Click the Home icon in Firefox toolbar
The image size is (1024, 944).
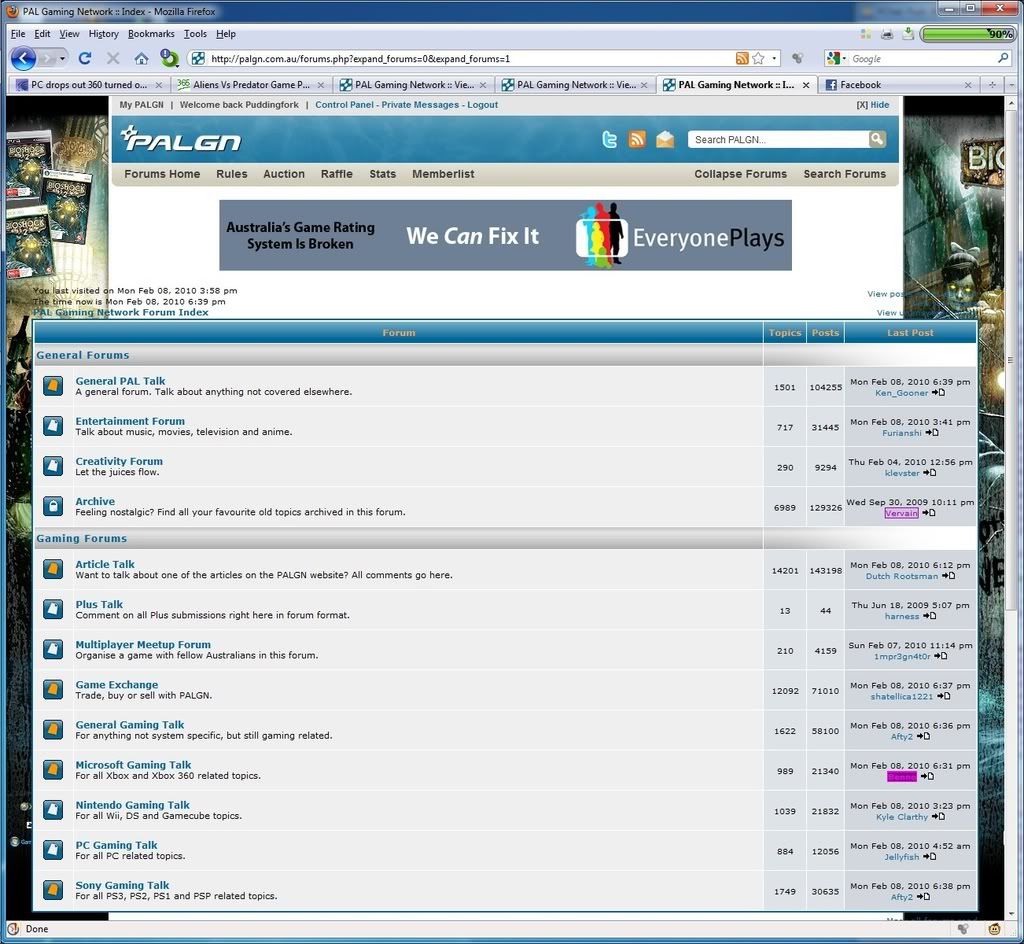click(x=141, y=59)
